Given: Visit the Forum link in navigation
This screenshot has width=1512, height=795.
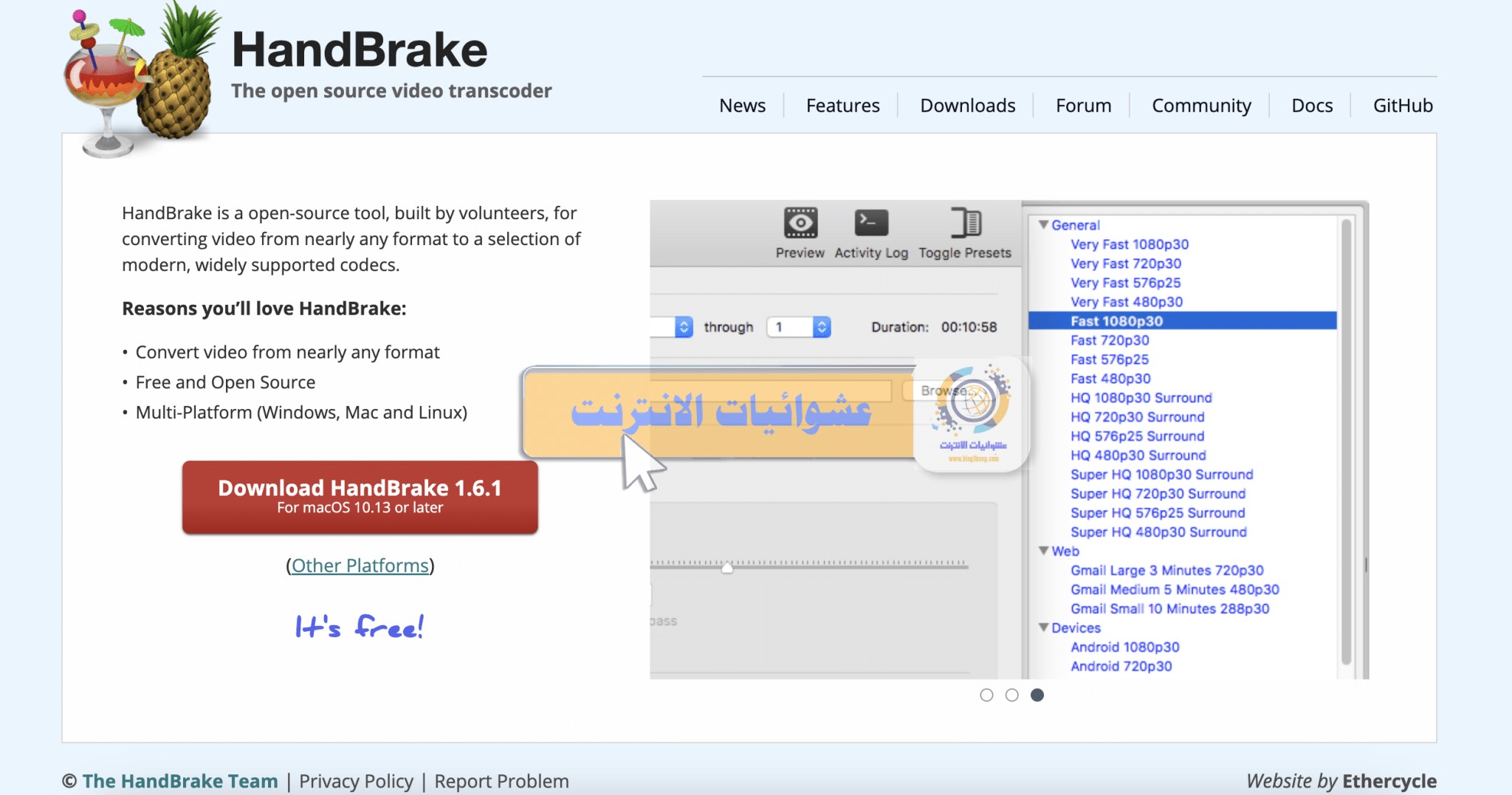Looking at the screenshot, I should [x=1083, y=106].
